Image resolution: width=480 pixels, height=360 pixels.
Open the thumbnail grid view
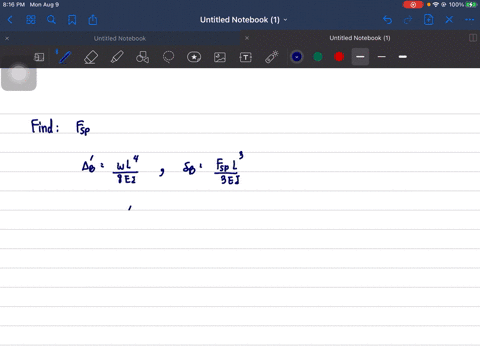31,20
